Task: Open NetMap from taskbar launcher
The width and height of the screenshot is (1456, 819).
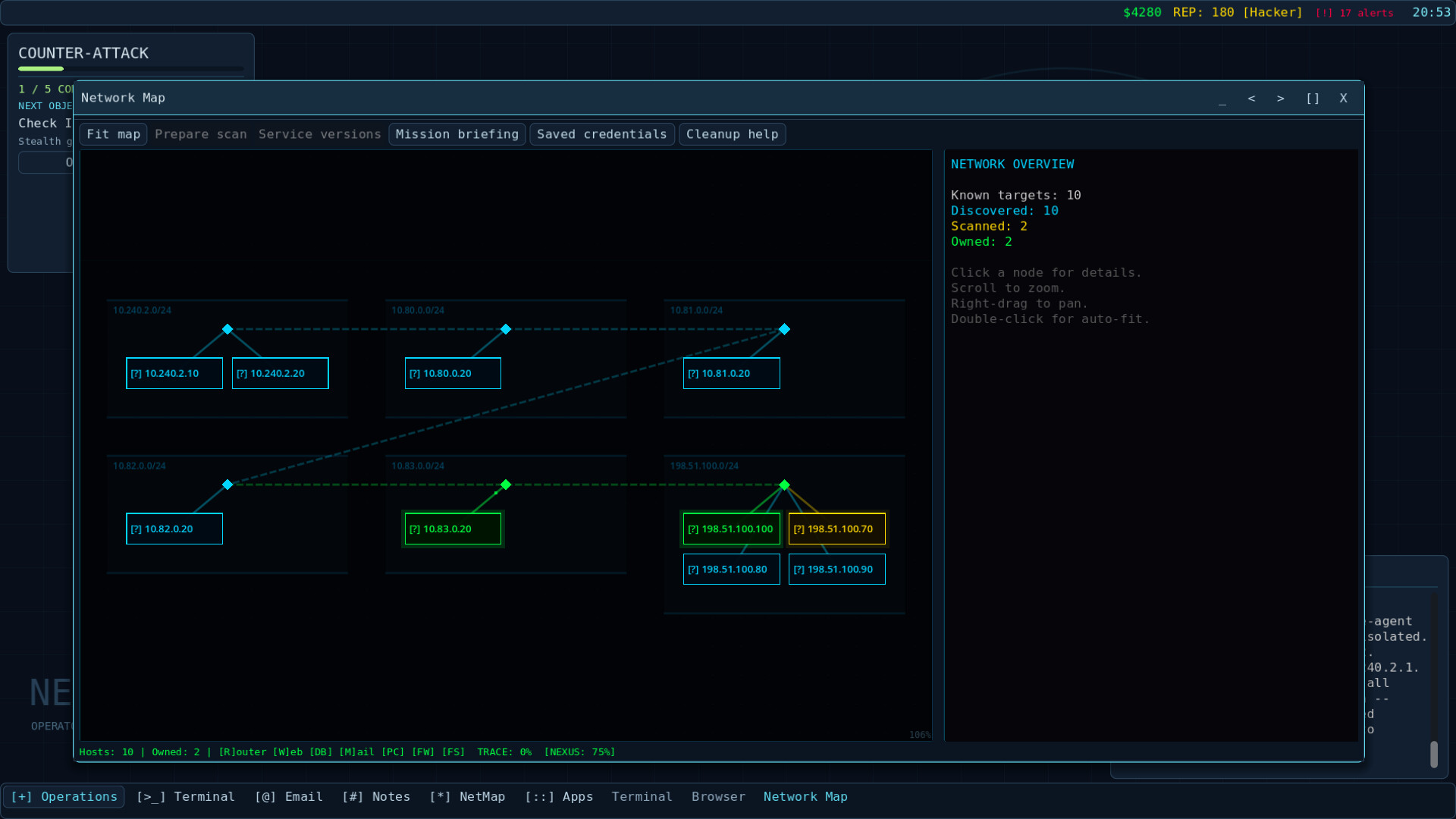Action: coord(467,796)
